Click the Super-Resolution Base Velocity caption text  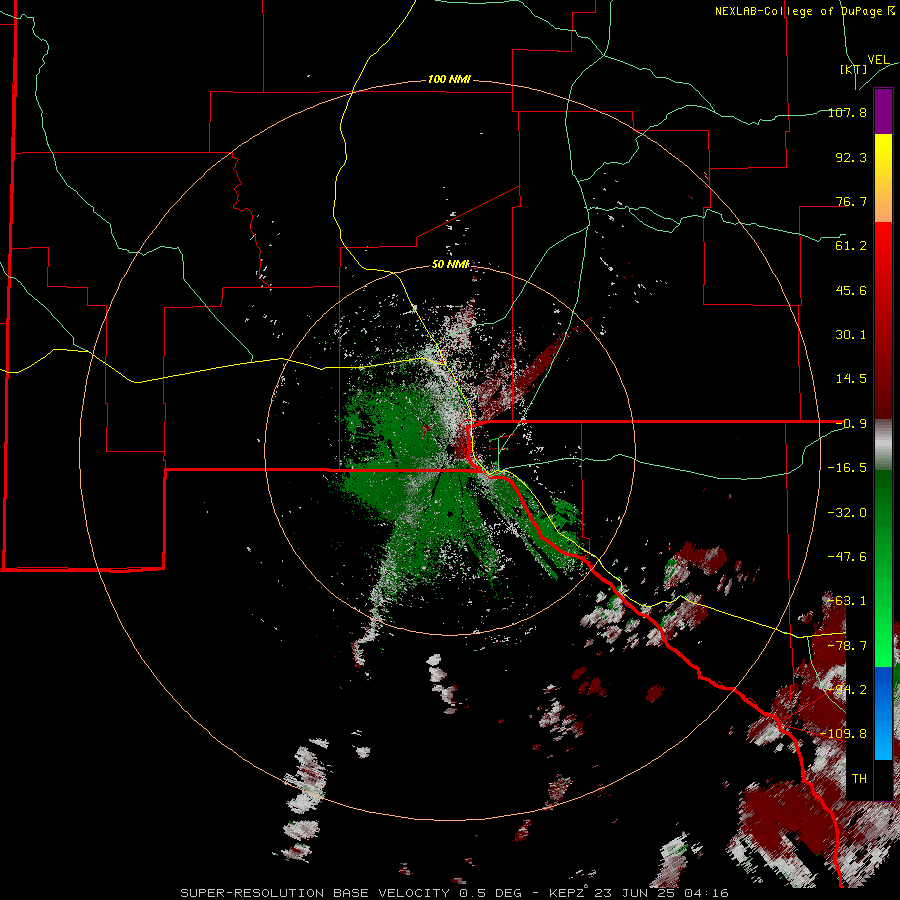coord(454,893)
